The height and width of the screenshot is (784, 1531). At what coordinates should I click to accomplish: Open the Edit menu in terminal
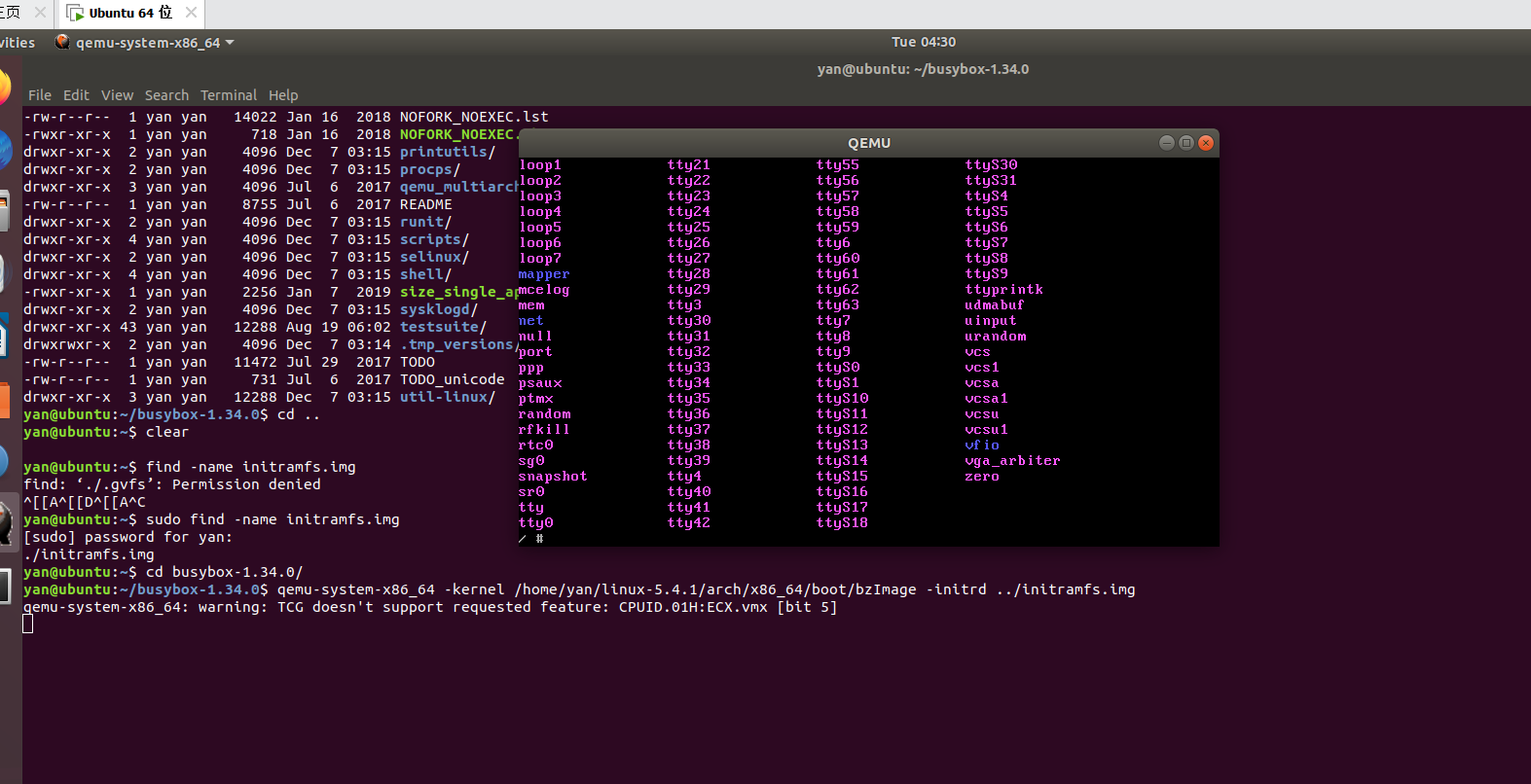(76, 95)
